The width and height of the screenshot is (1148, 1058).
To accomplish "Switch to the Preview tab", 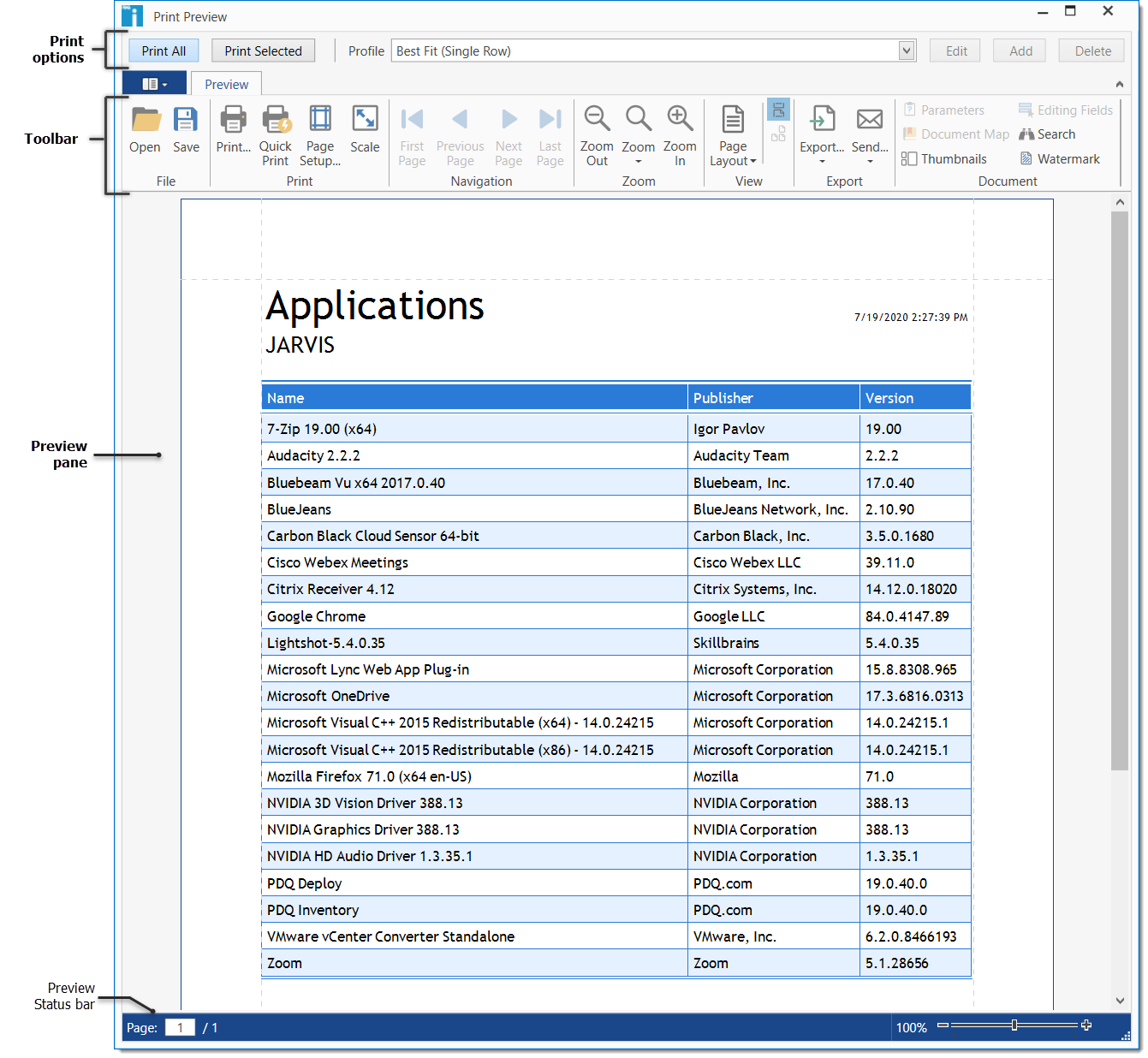I will pos(227,85).
